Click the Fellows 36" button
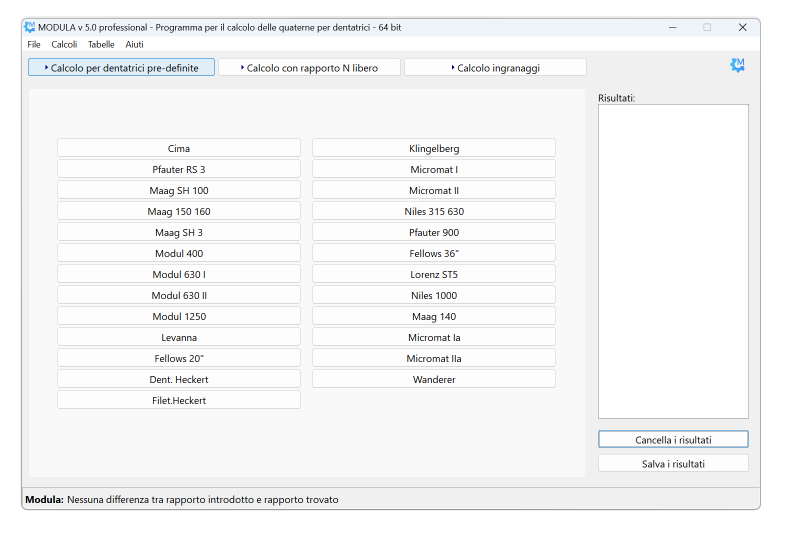This screenshot has height=535, width=793. coord(434,253)
